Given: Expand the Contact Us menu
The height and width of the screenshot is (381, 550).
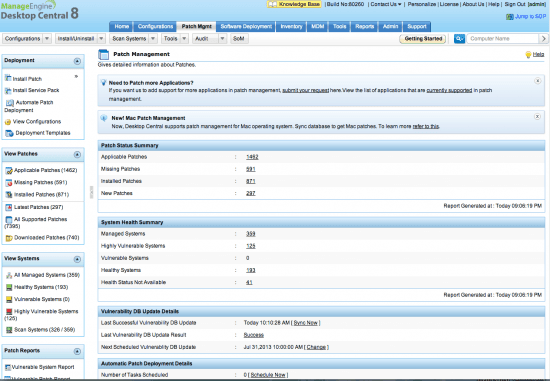Looking at the screenshot, I should coord(386,4).
